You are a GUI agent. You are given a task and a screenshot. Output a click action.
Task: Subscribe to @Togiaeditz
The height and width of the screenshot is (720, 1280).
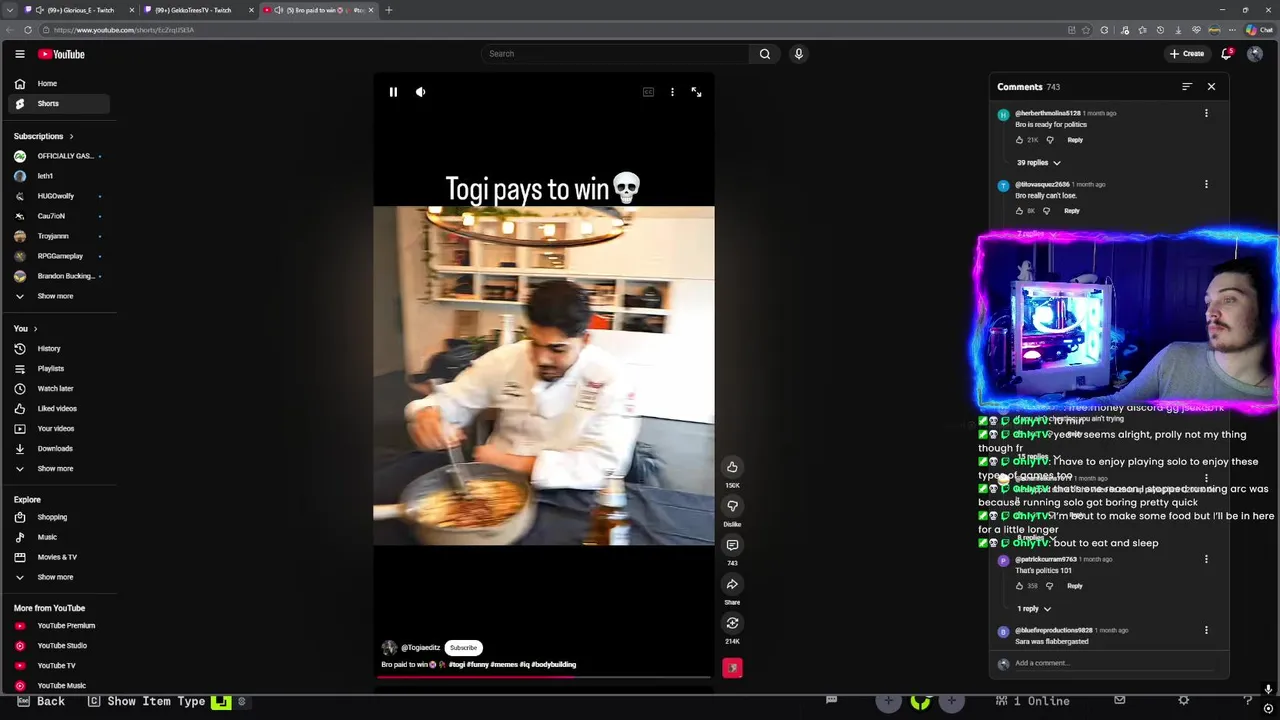tap(463, 648)
